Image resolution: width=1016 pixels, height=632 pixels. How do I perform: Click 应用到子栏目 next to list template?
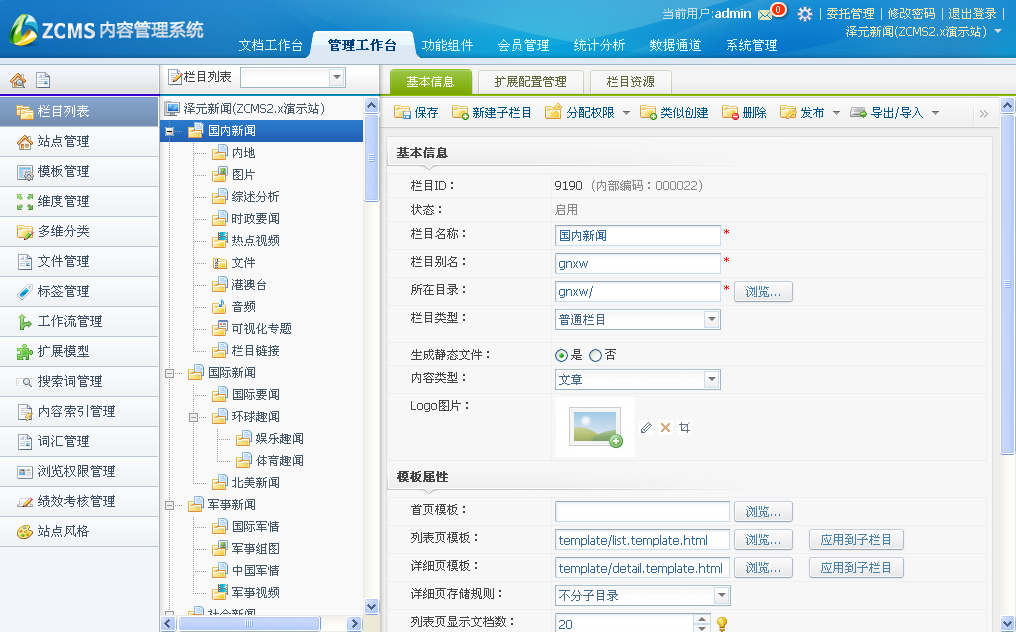coord(855,540)
